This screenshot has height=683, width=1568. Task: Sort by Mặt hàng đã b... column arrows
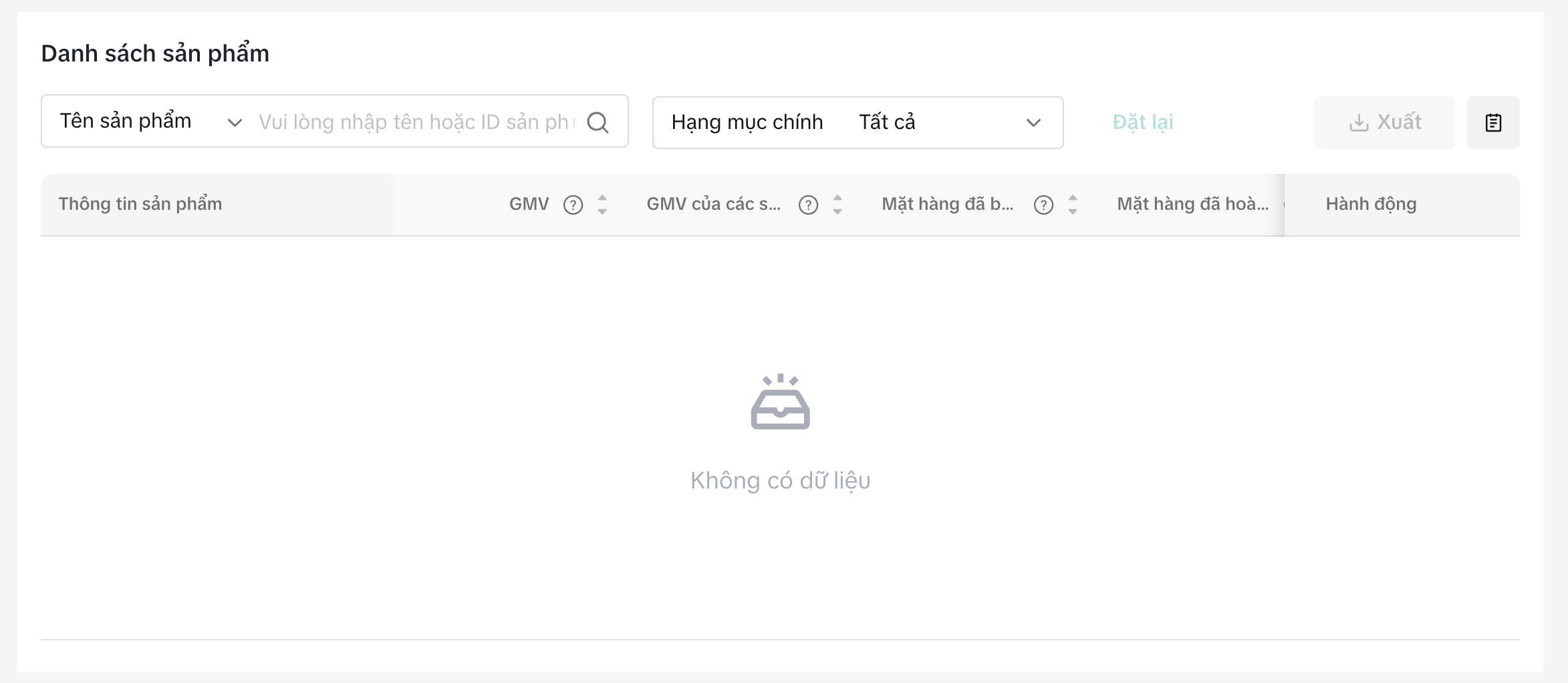coord(1073,204)
